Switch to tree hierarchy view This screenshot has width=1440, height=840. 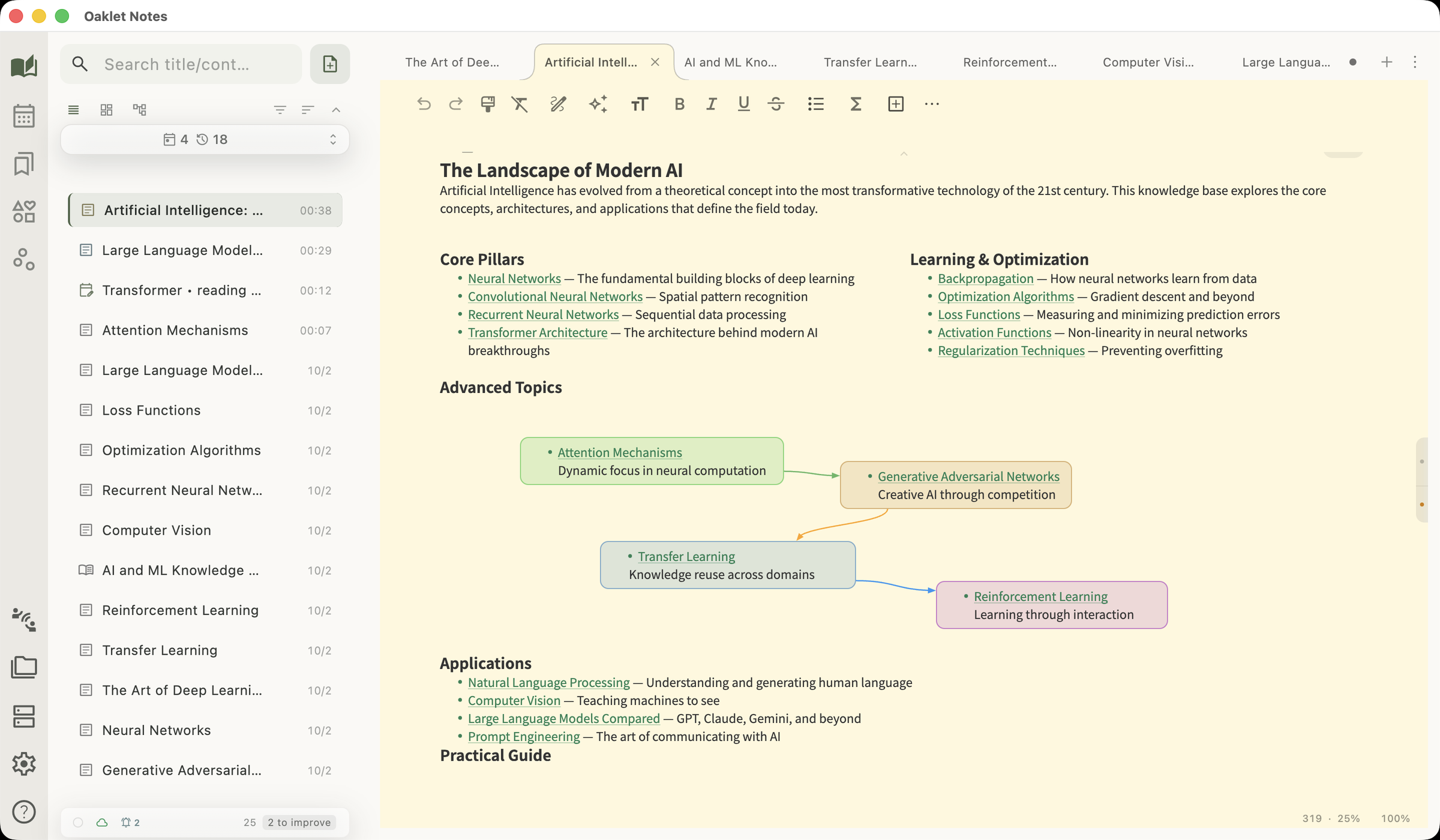140,109
